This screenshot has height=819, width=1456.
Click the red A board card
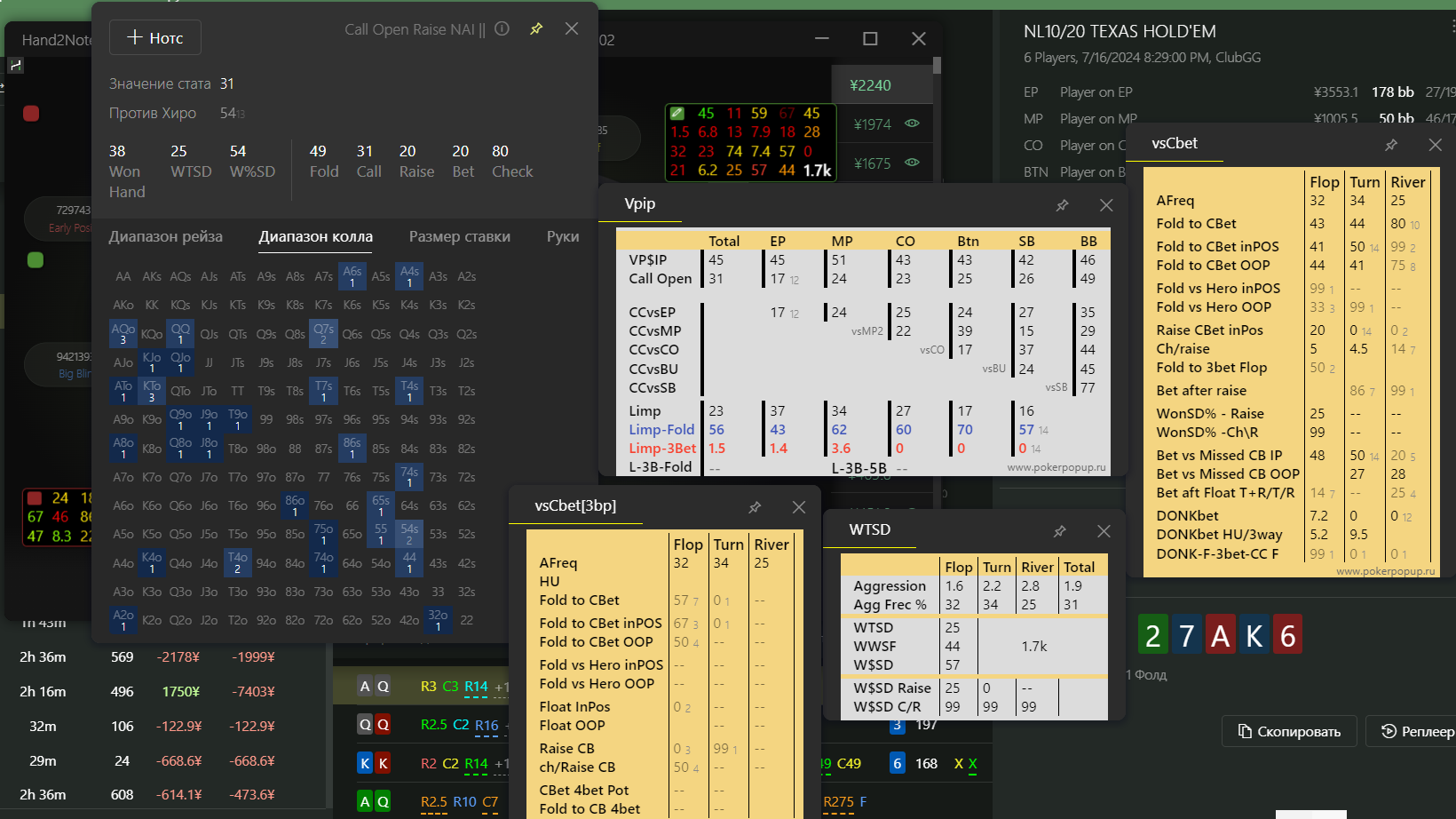(1220, 635)
